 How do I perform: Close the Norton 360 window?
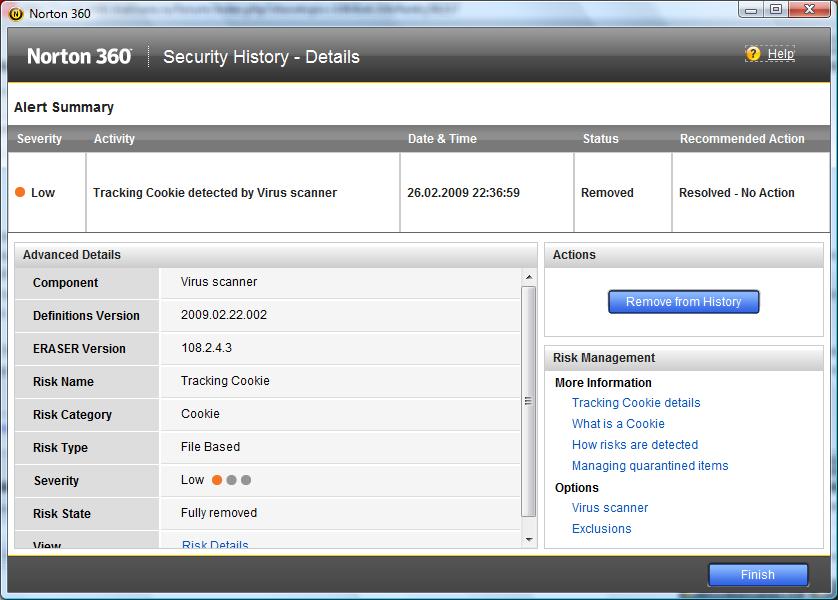pos(809,10)
